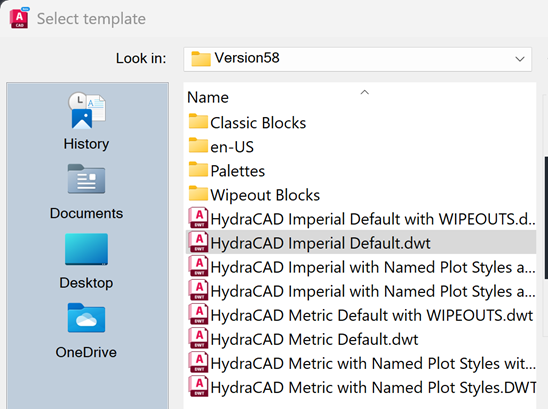Select the first HydraCAD Imperial with Named Plot Styles file
The image size is (548, 409).
[x=361, y=267]
